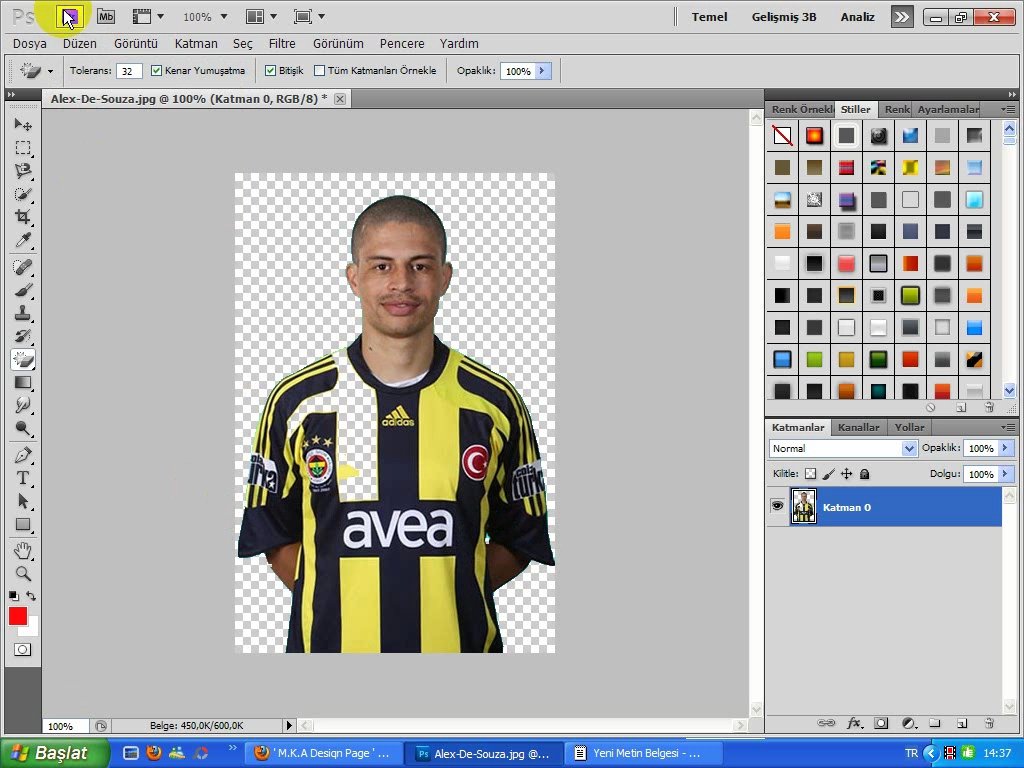This screenshot has width=1024, height=768.
Task: Open the tool preset picker dropdown
Action: [50, 71]
